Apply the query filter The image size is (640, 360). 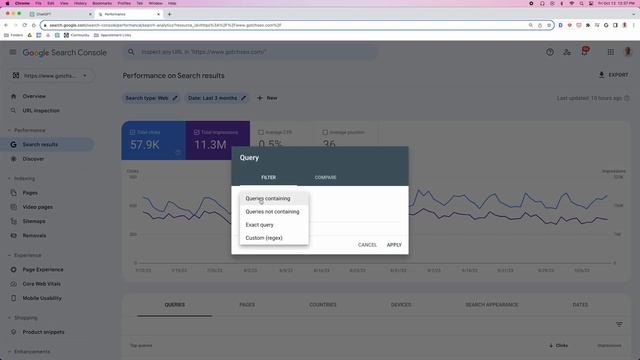pos(394,245)
